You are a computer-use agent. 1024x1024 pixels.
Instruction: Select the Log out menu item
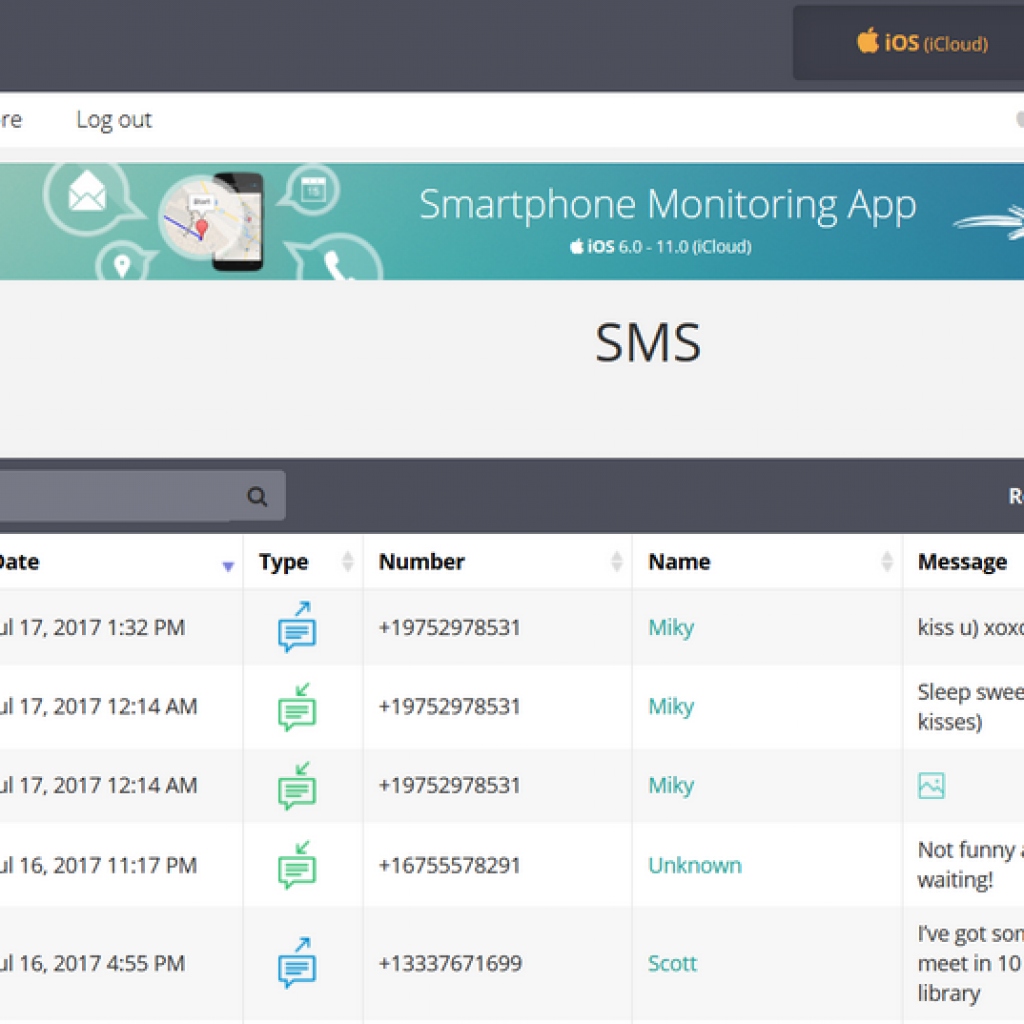pyautogui.click(x=114, y=120)
